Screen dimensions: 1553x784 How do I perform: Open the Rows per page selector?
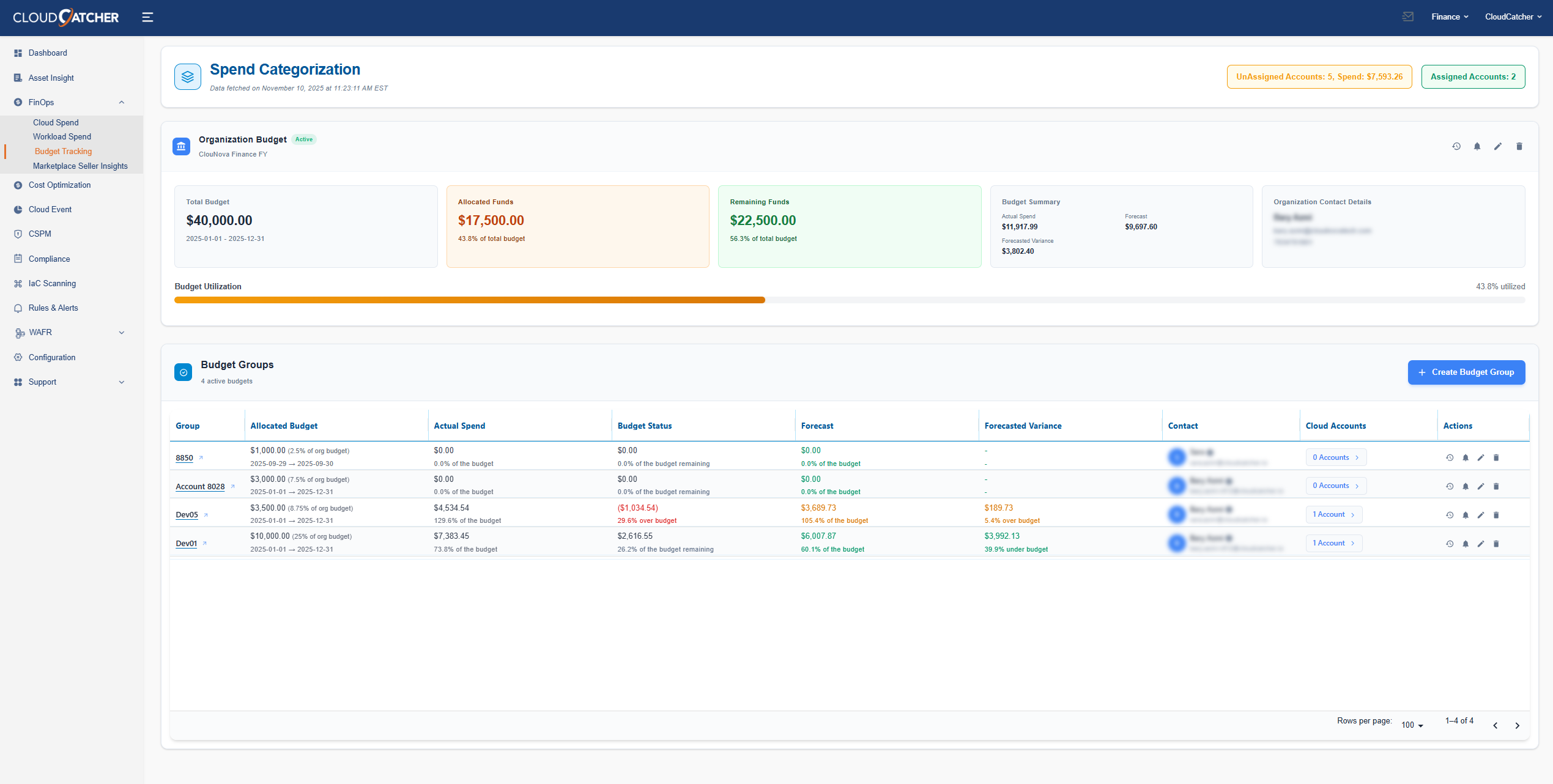pos(1412,725)
